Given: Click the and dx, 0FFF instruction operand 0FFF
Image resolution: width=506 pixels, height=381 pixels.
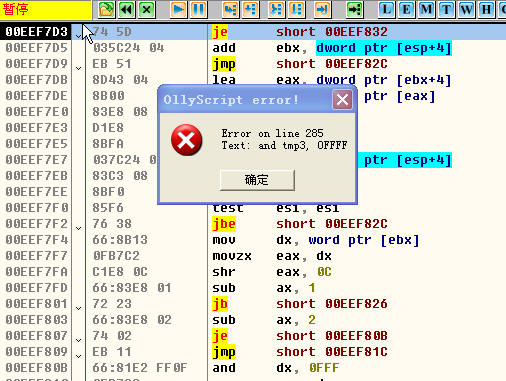Looking at the screenshot, I should click(324, 368).
